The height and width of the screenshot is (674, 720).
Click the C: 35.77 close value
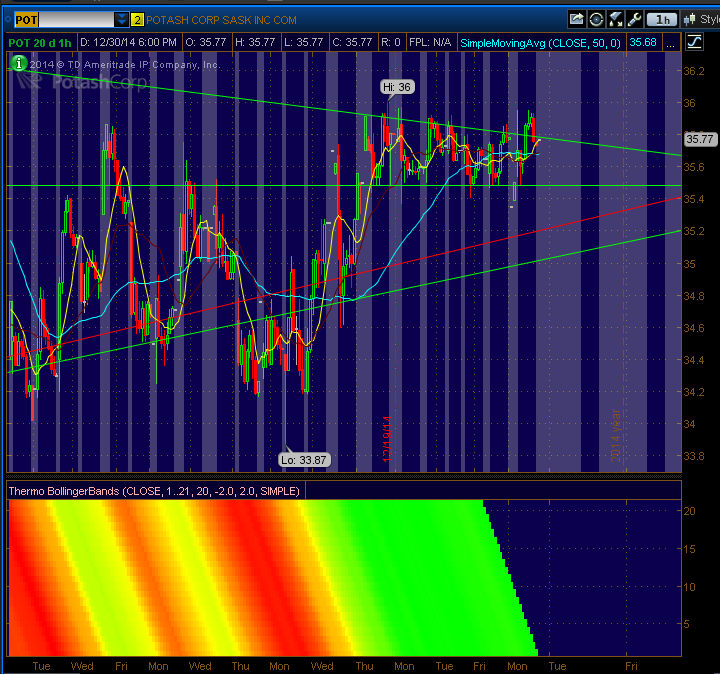tap(352, 43)
